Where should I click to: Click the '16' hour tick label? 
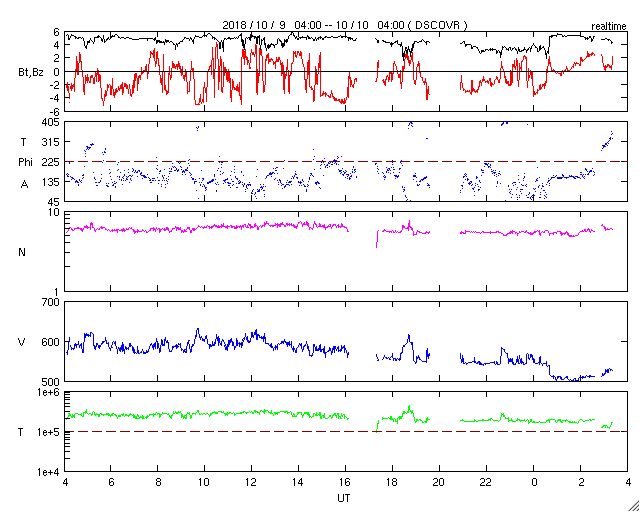click(346, 484)
